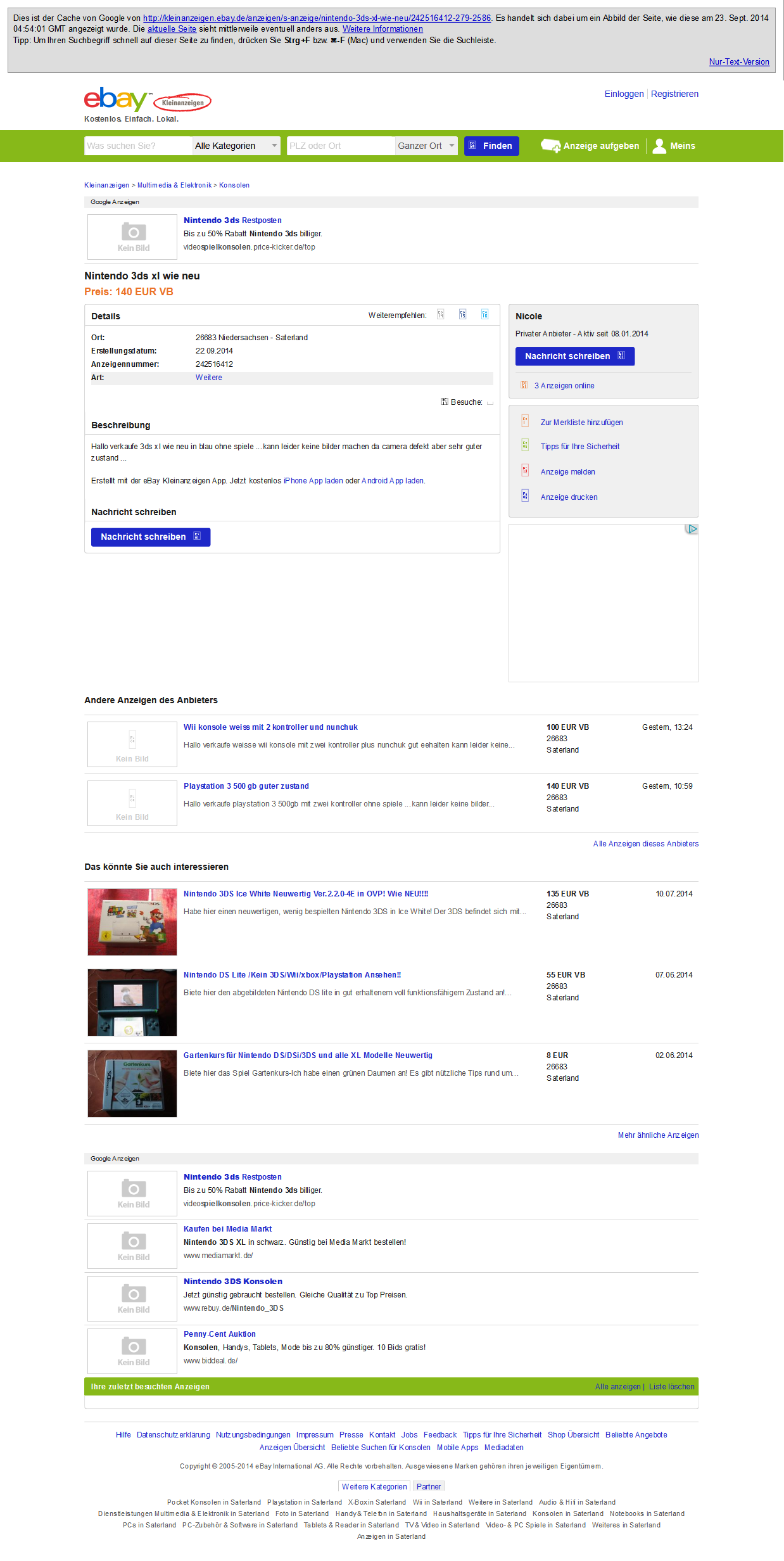Click Alle anzeigen in the recently viewed bar
This screenshot has height=1561, width=784.
(x=618, y=1387)
